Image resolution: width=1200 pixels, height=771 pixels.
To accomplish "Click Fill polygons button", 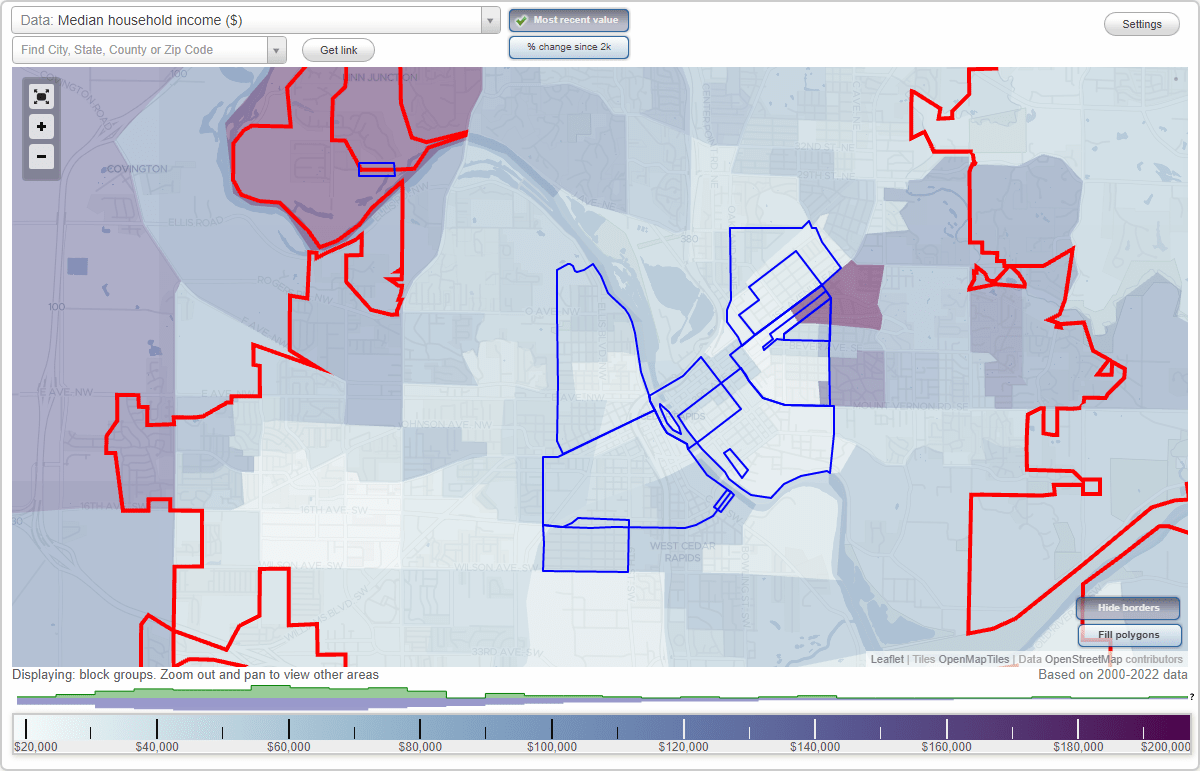I will pos(1130,635).
